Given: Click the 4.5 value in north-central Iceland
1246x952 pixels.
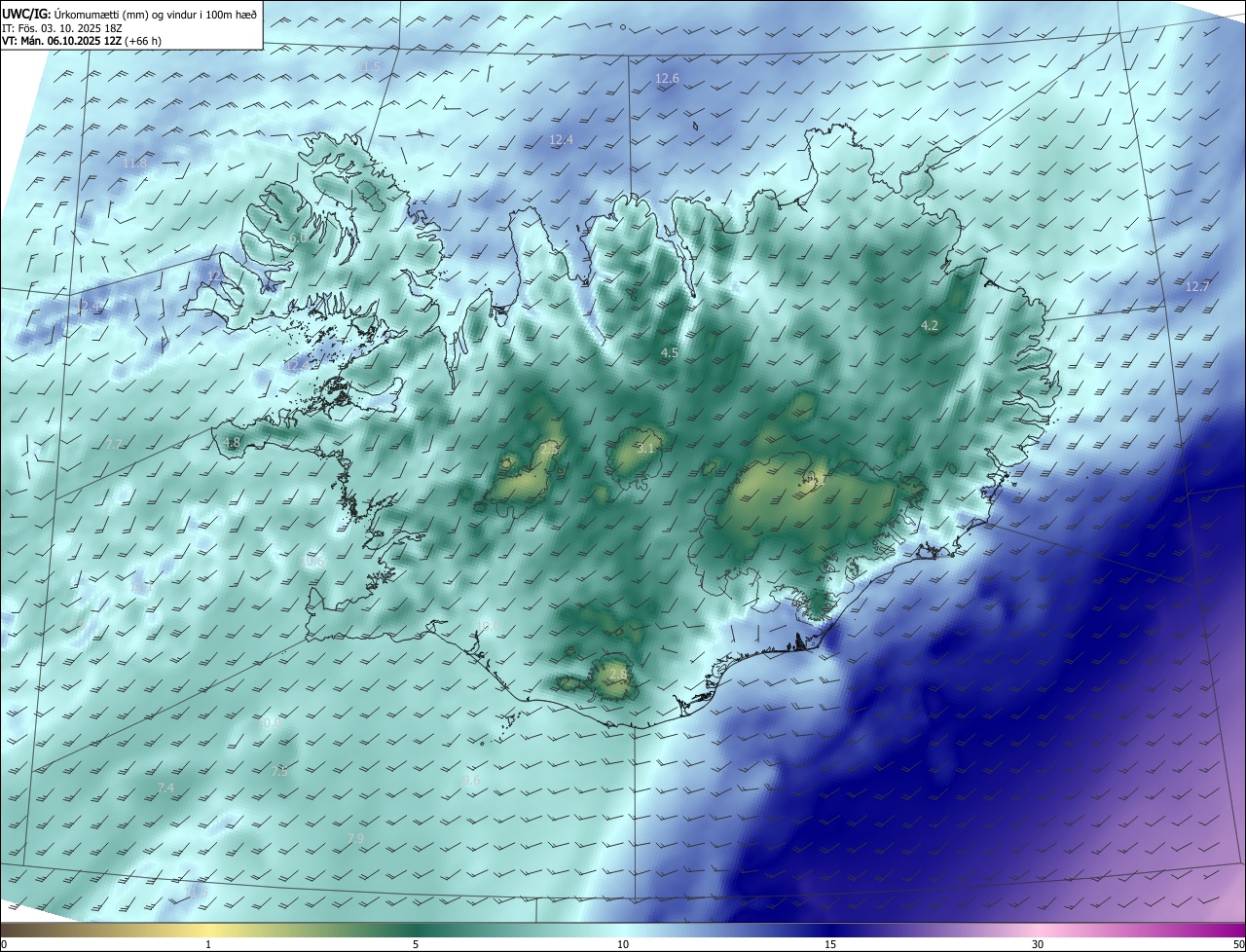Looking at the screenshot, I should pos(669,352).
